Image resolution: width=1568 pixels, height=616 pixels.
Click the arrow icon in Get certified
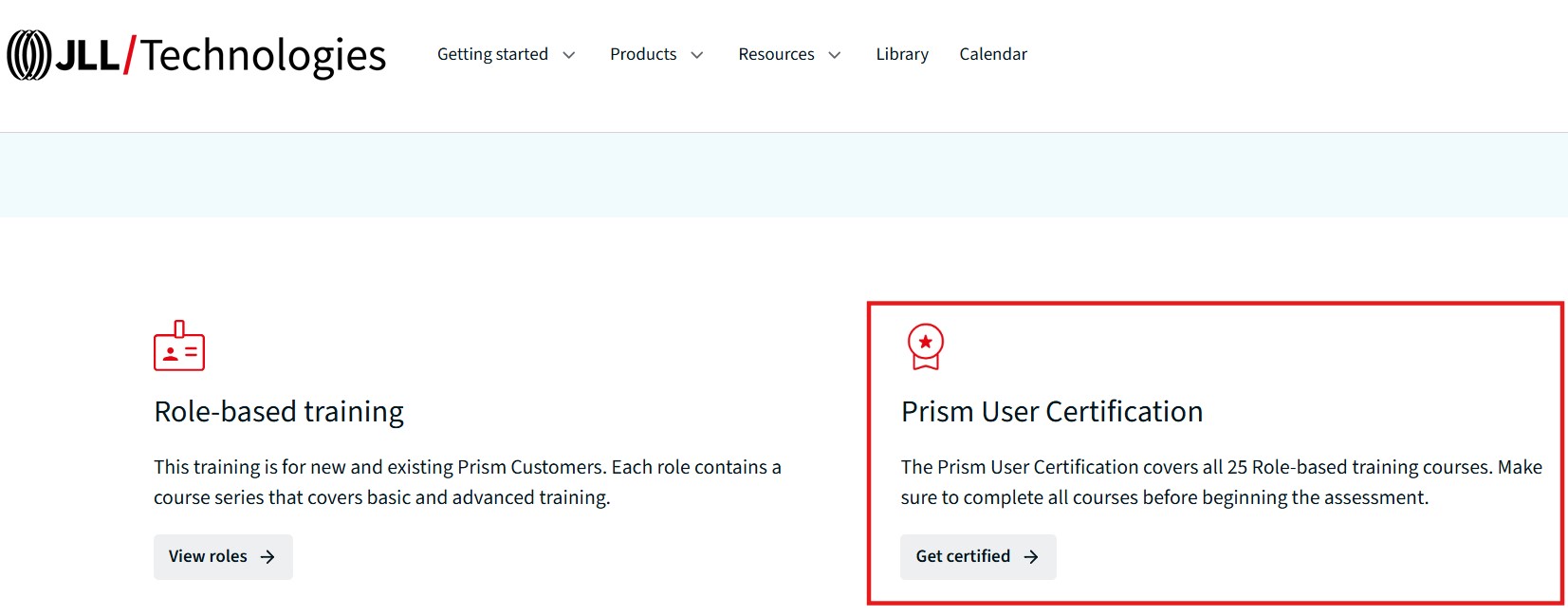click(1031, 557)
